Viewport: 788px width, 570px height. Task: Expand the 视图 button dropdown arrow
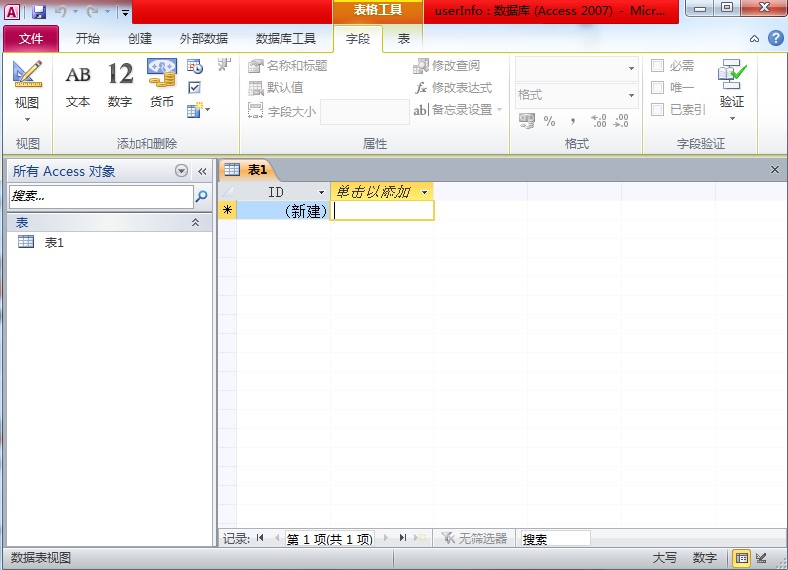pos(27,119)
